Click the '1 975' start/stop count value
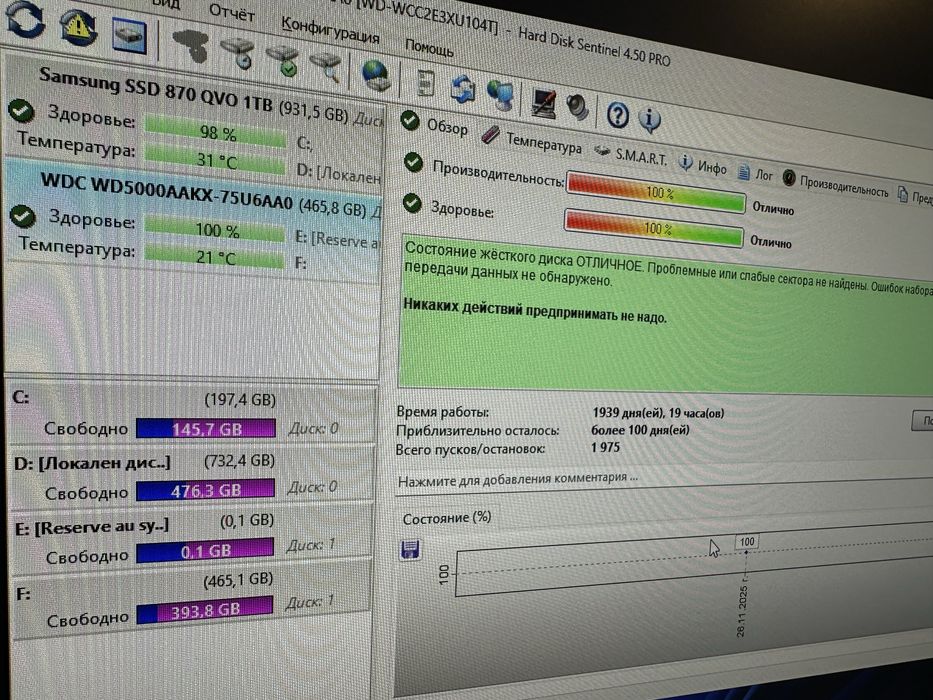This screenshot has height=700, width=933. click(x=605, y=447)
